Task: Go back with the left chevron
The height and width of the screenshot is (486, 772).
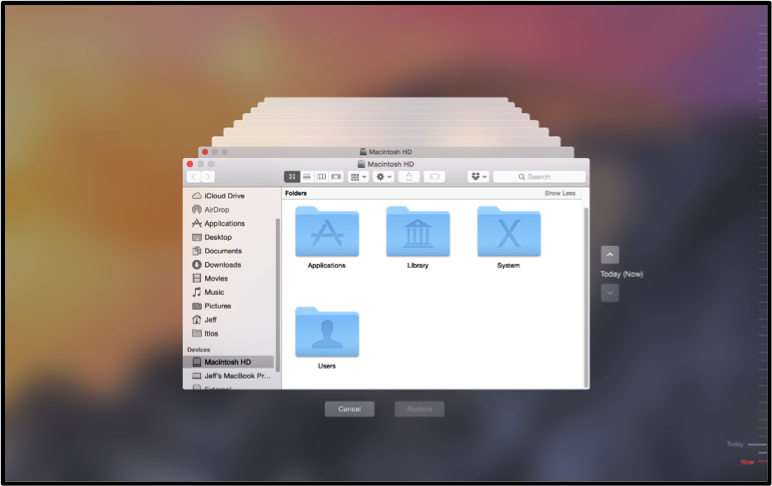Action: pos(194,177)
